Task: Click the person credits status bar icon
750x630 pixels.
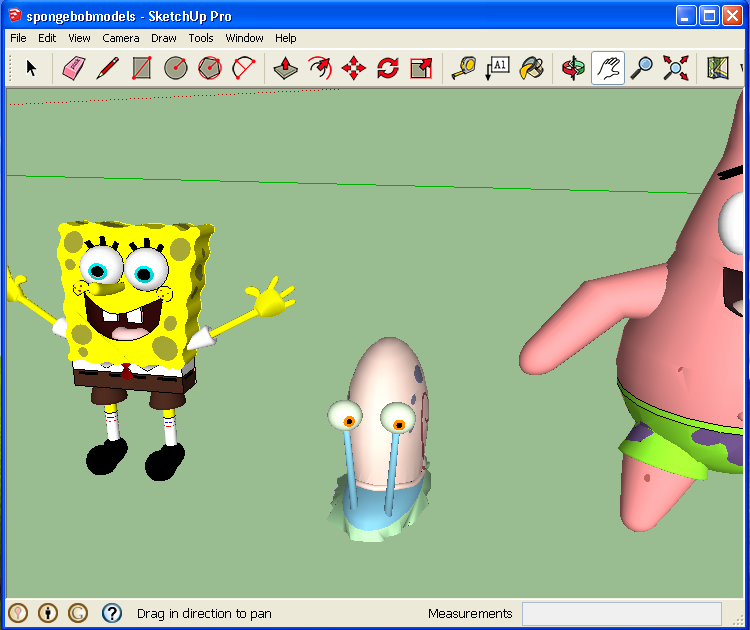Action: point(48,613)
